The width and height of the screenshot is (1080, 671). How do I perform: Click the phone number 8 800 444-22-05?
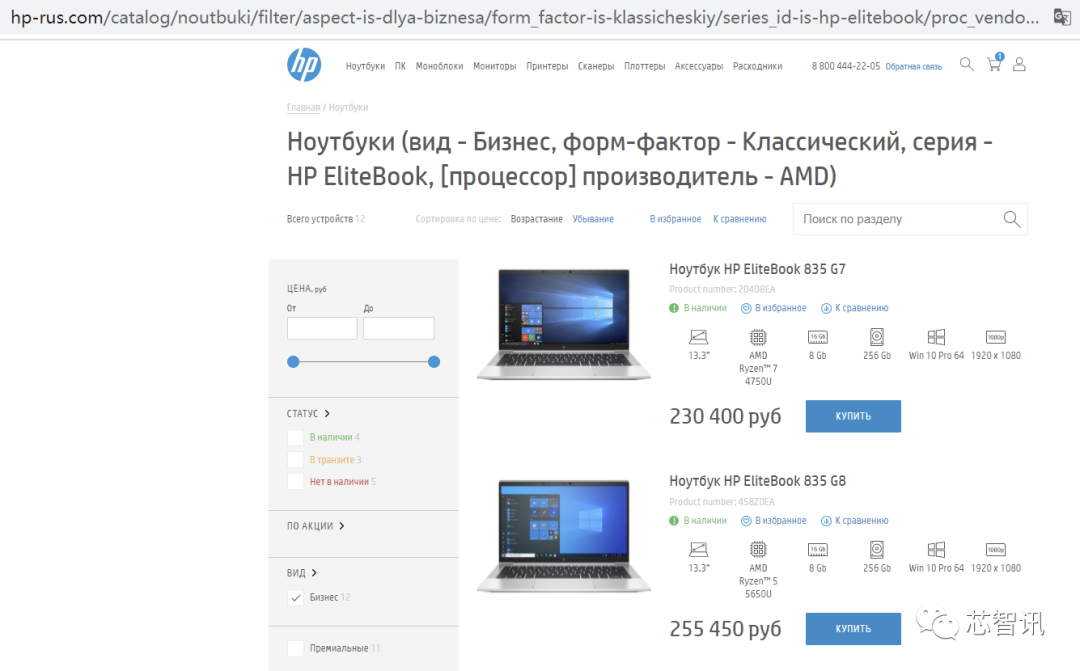[x=846, y=66]
